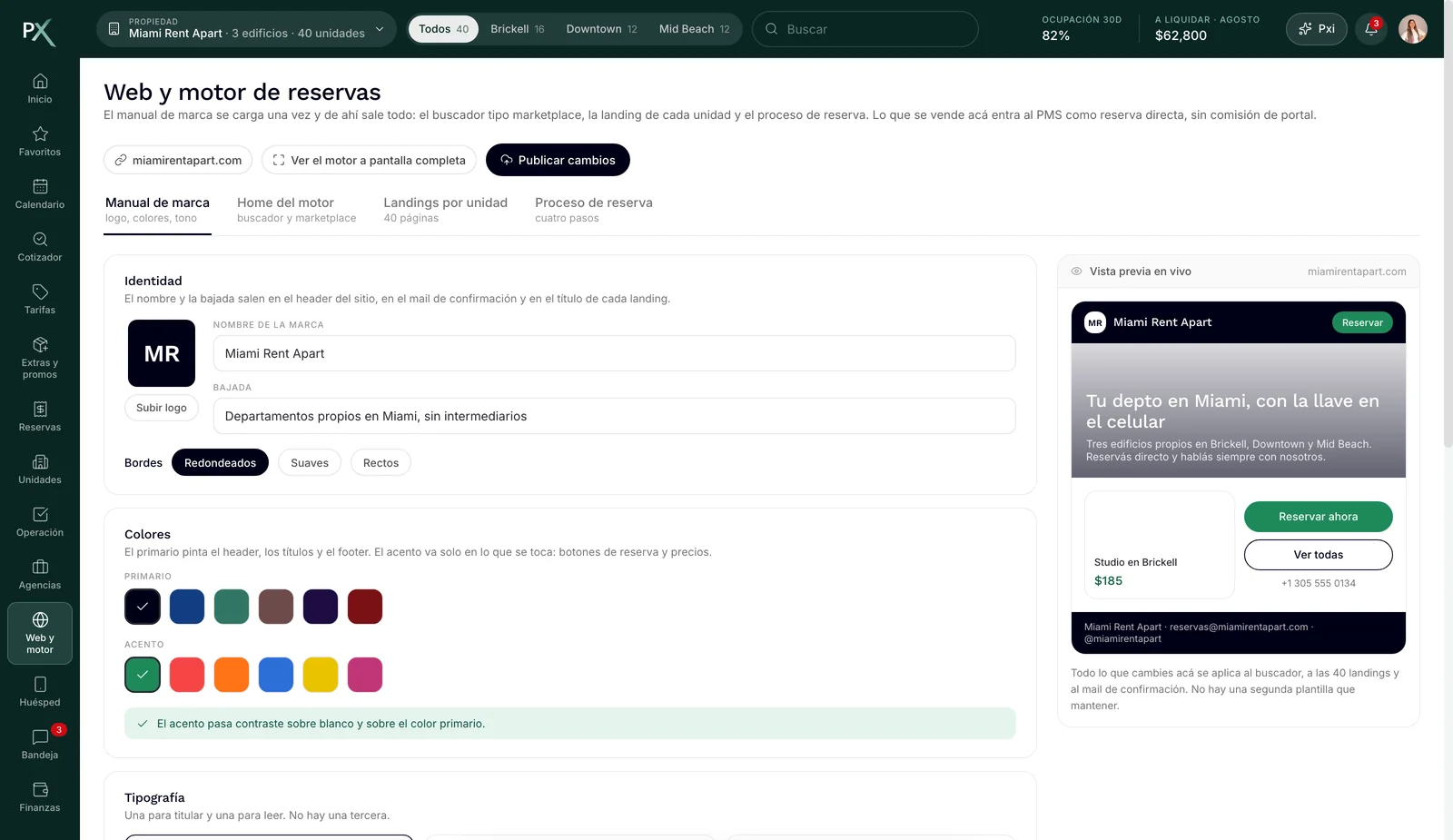
Task: Click the search magnifier icon
Action: pos(771,29)
